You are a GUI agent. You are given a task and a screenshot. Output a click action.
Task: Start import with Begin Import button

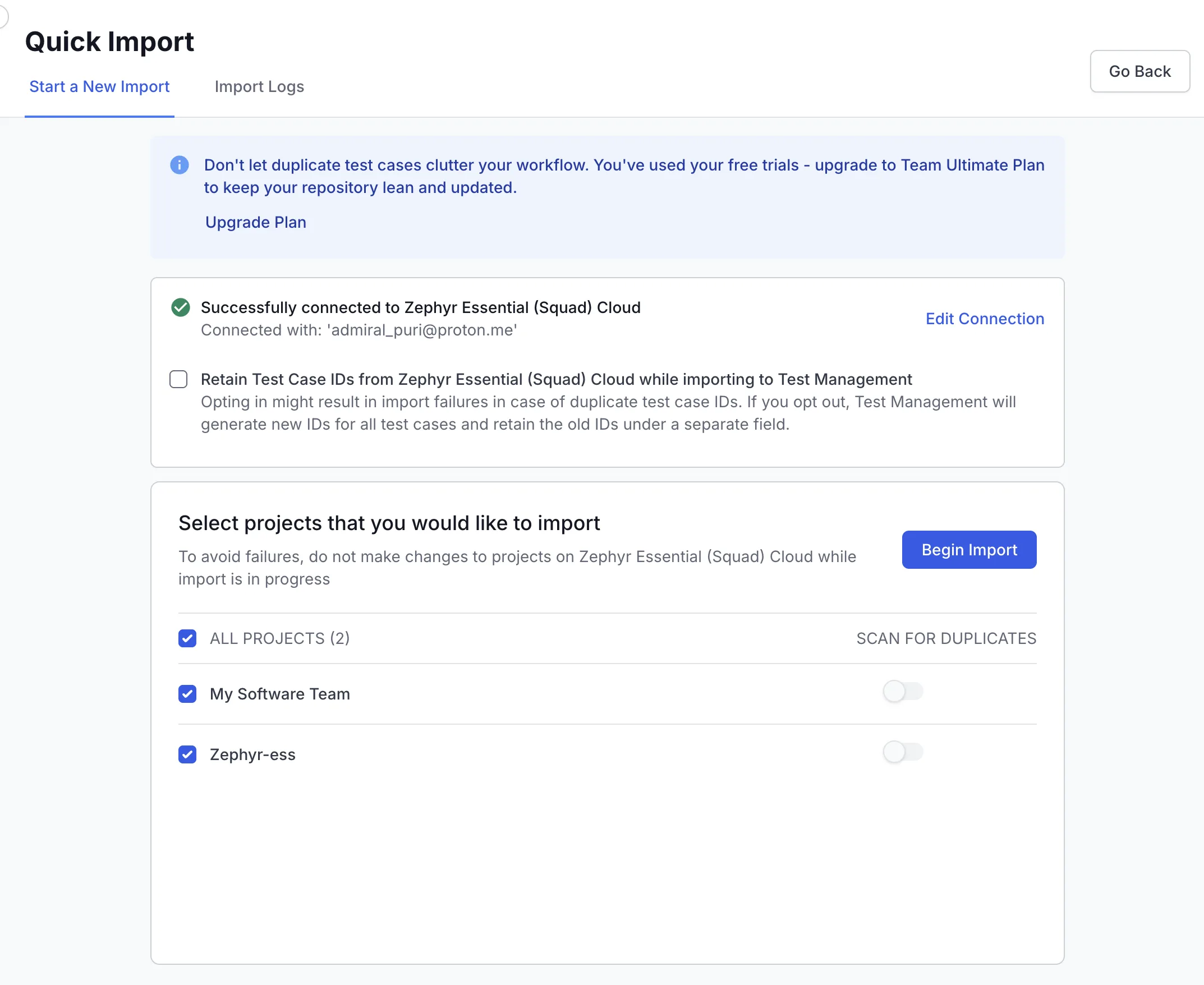[968, 549]
